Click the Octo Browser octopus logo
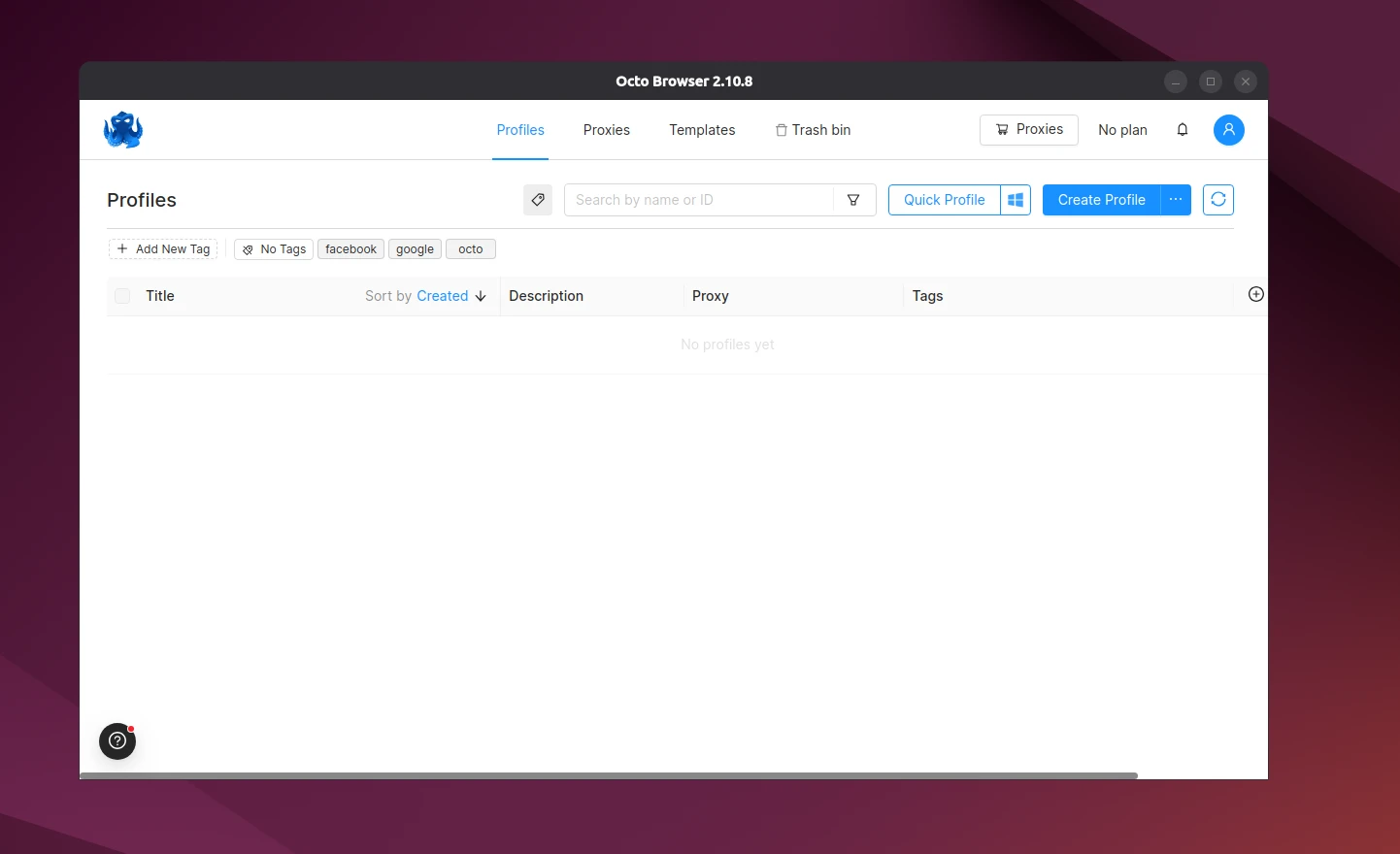The image size is (1400, 854). [122, 129]
